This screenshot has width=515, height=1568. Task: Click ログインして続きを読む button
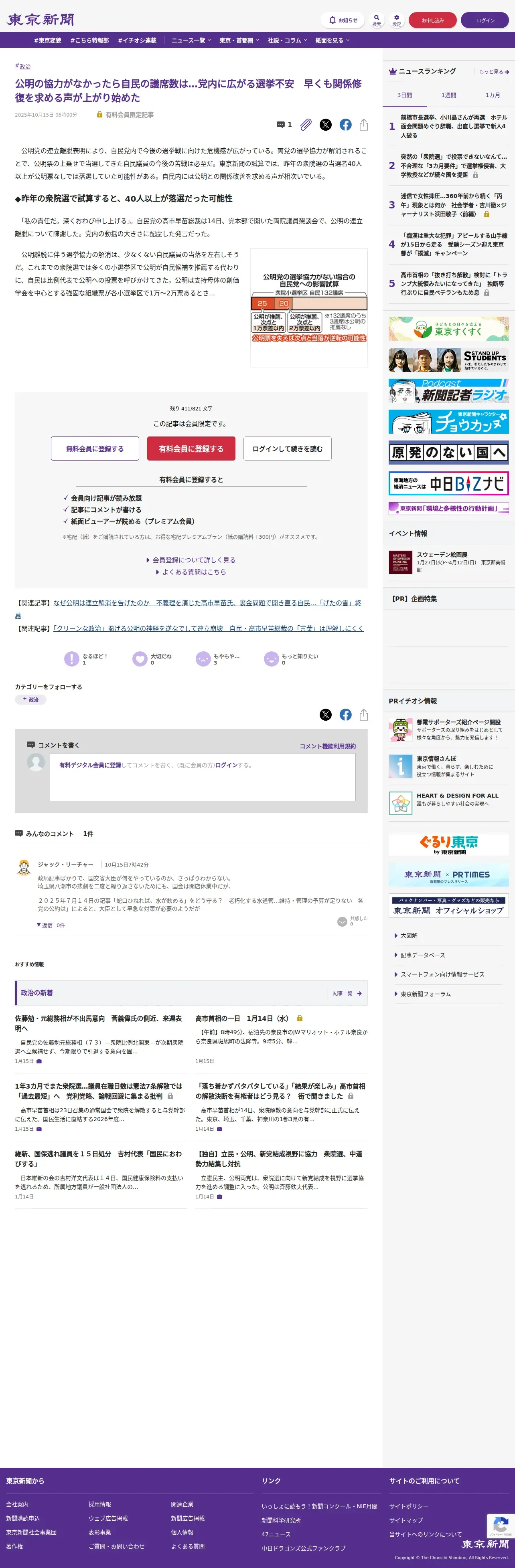point(287,449)
